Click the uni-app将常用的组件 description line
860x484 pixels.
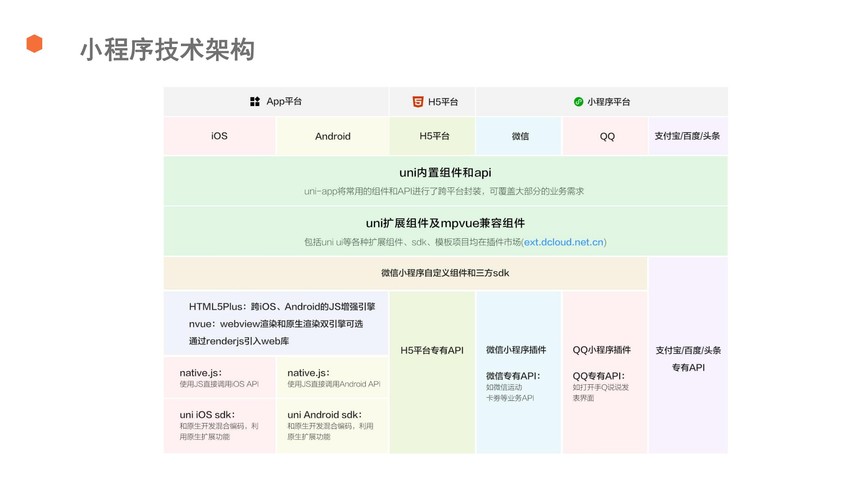point(444,191)
